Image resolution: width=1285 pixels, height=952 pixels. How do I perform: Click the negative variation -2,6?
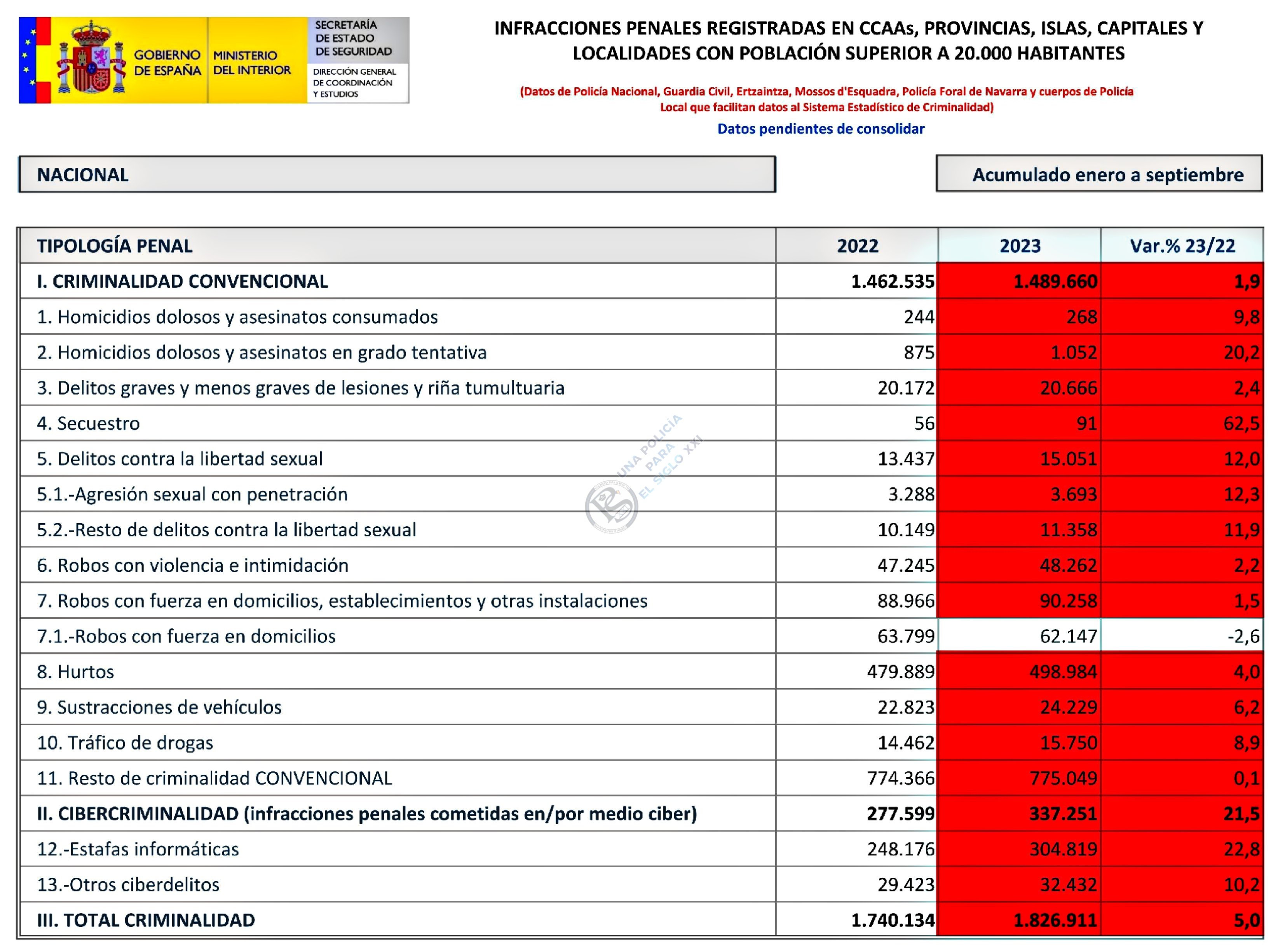(x=1243, y=637)
